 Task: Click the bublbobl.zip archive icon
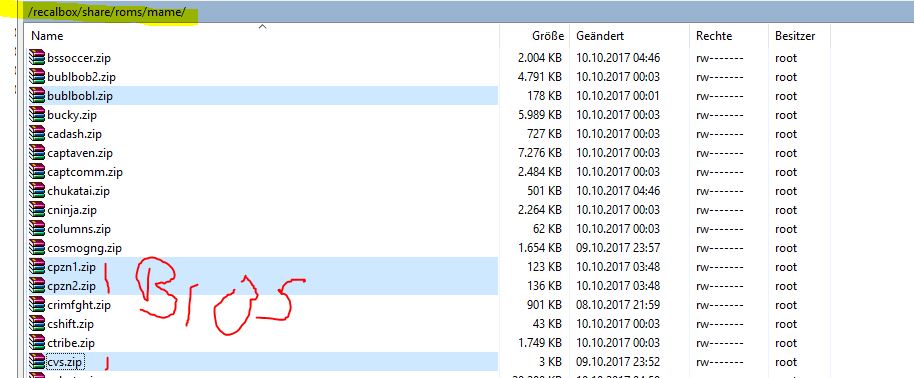[x=37, y=96]
